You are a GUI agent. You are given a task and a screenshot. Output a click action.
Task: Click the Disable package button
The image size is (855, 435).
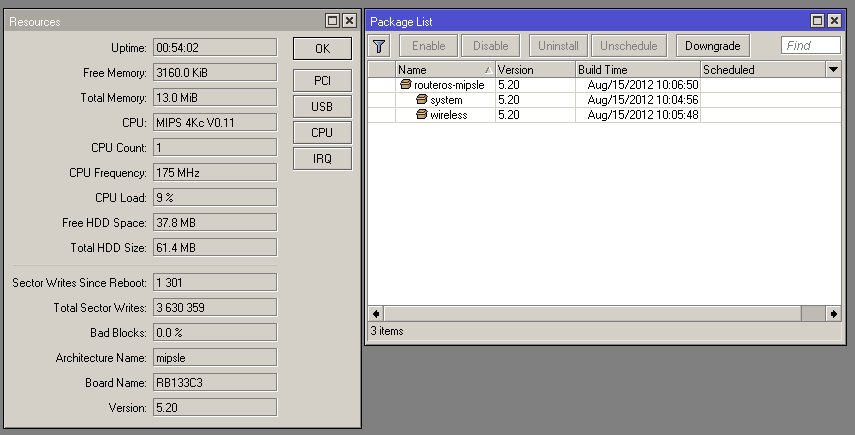tap(490, 46)
